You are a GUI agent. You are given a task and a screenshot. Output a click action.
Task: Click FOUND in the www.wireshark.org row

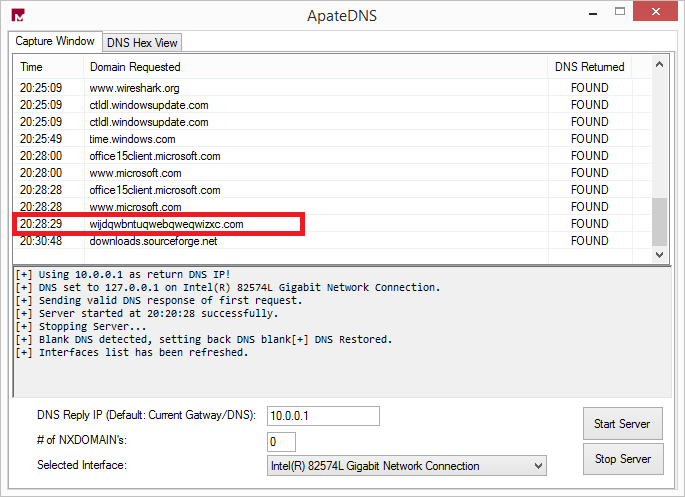click(589, 88)
